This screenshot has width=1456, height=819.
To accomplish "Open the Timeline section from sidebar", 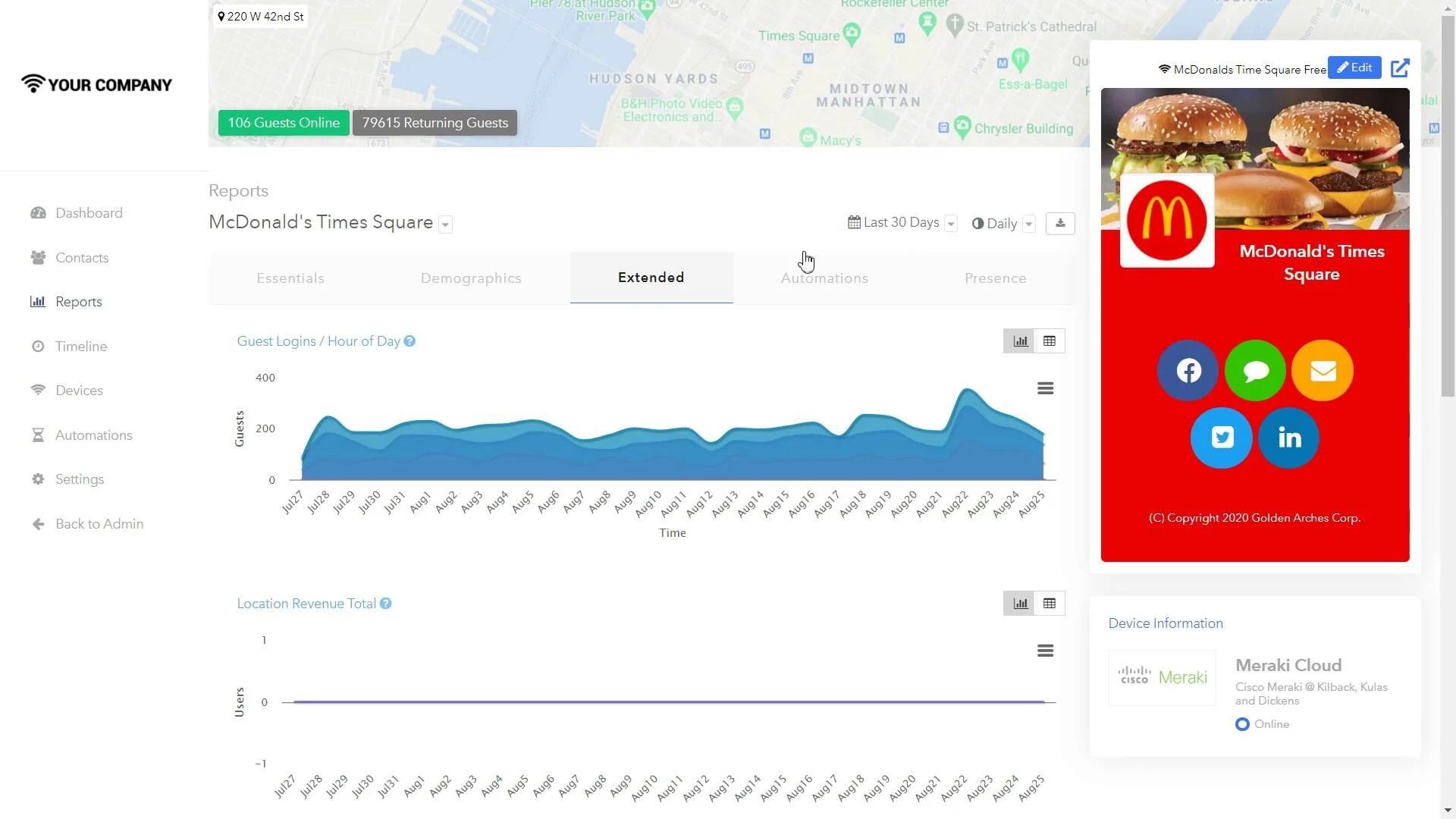I will tap(81, 346).
